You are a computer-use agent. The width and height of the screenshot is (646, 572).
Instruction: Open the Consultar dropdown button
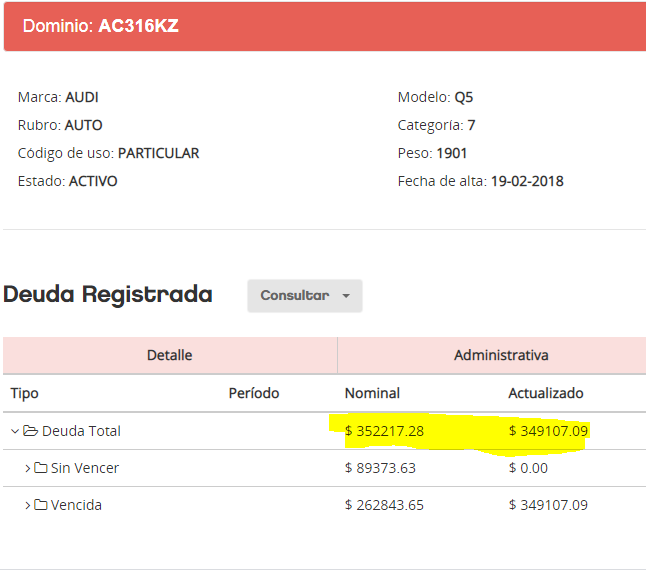point(305,295)
